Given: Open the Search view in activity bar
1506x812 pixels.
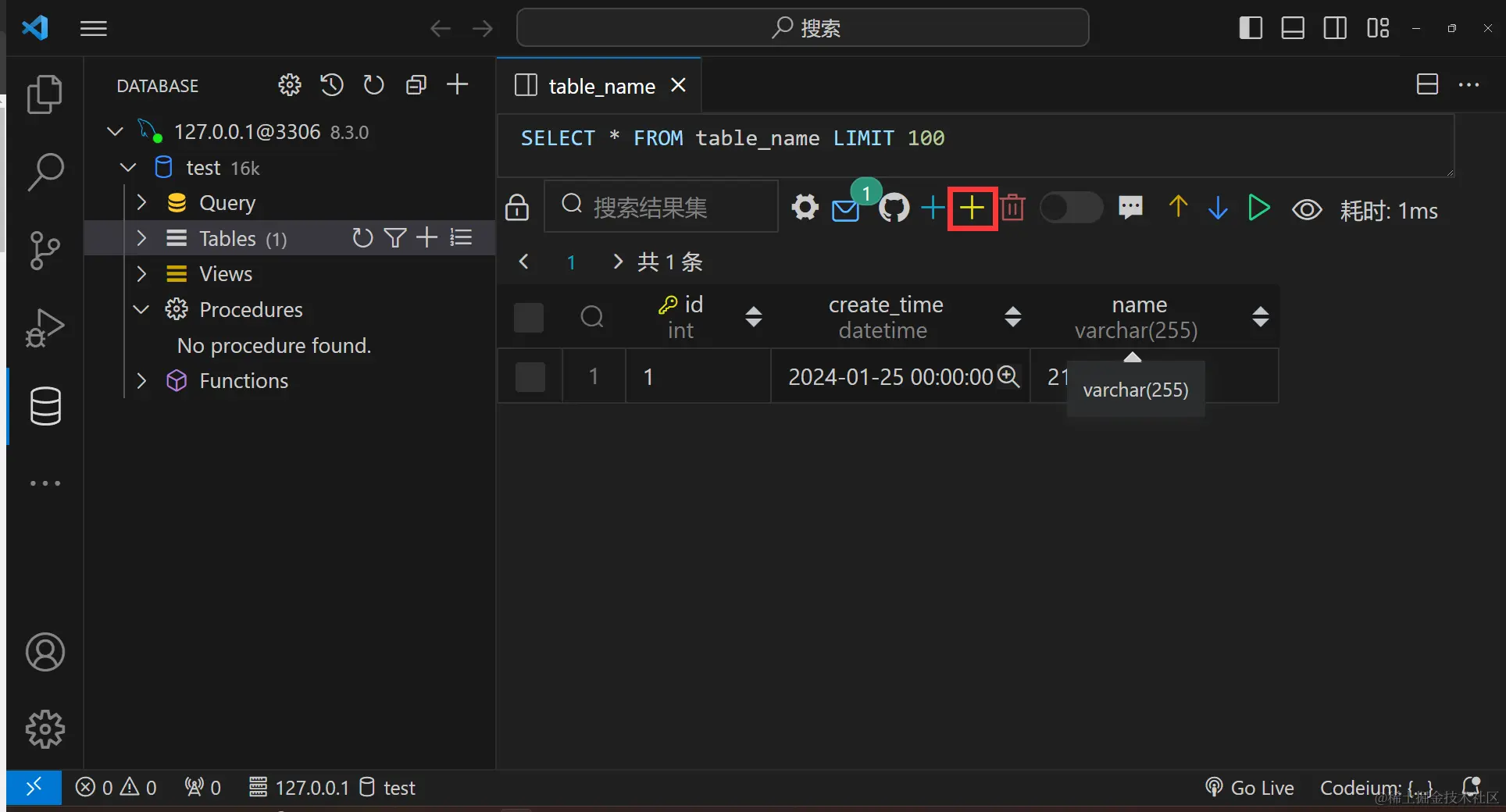Looking at the screenshot, I should (x=45, y=172).
